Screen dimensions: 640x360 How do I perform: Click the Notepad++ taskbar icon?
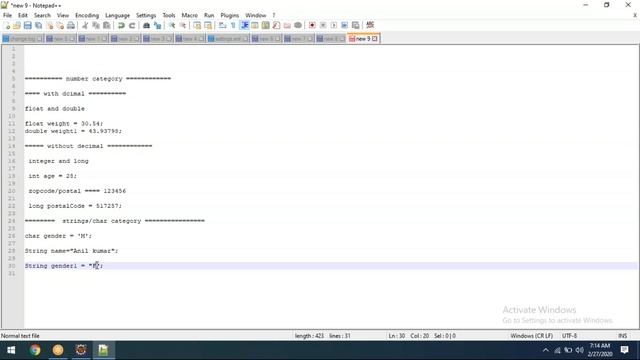tap(104, 350)
